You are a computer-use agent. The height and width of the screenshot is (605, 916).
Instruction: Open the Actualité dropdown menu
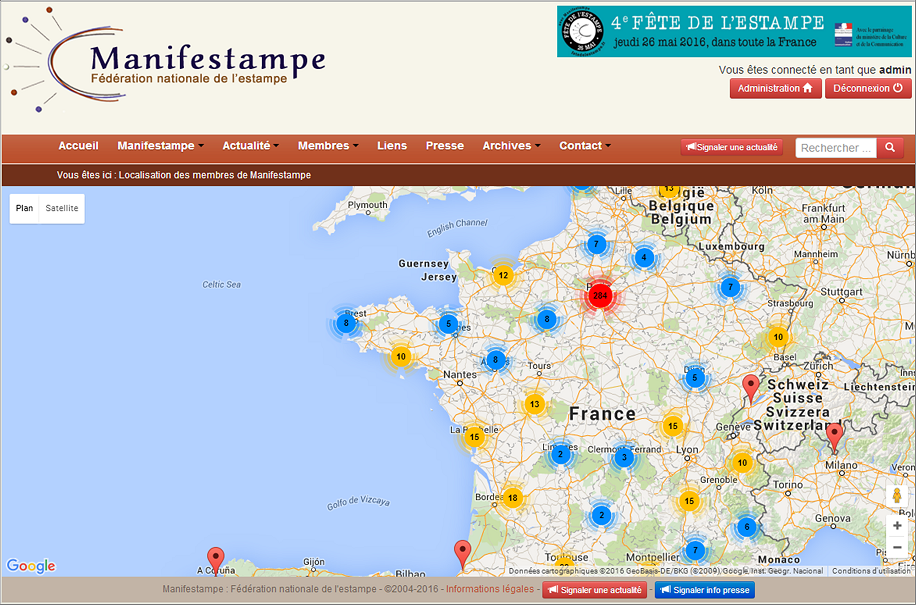[x=250, y=146]
